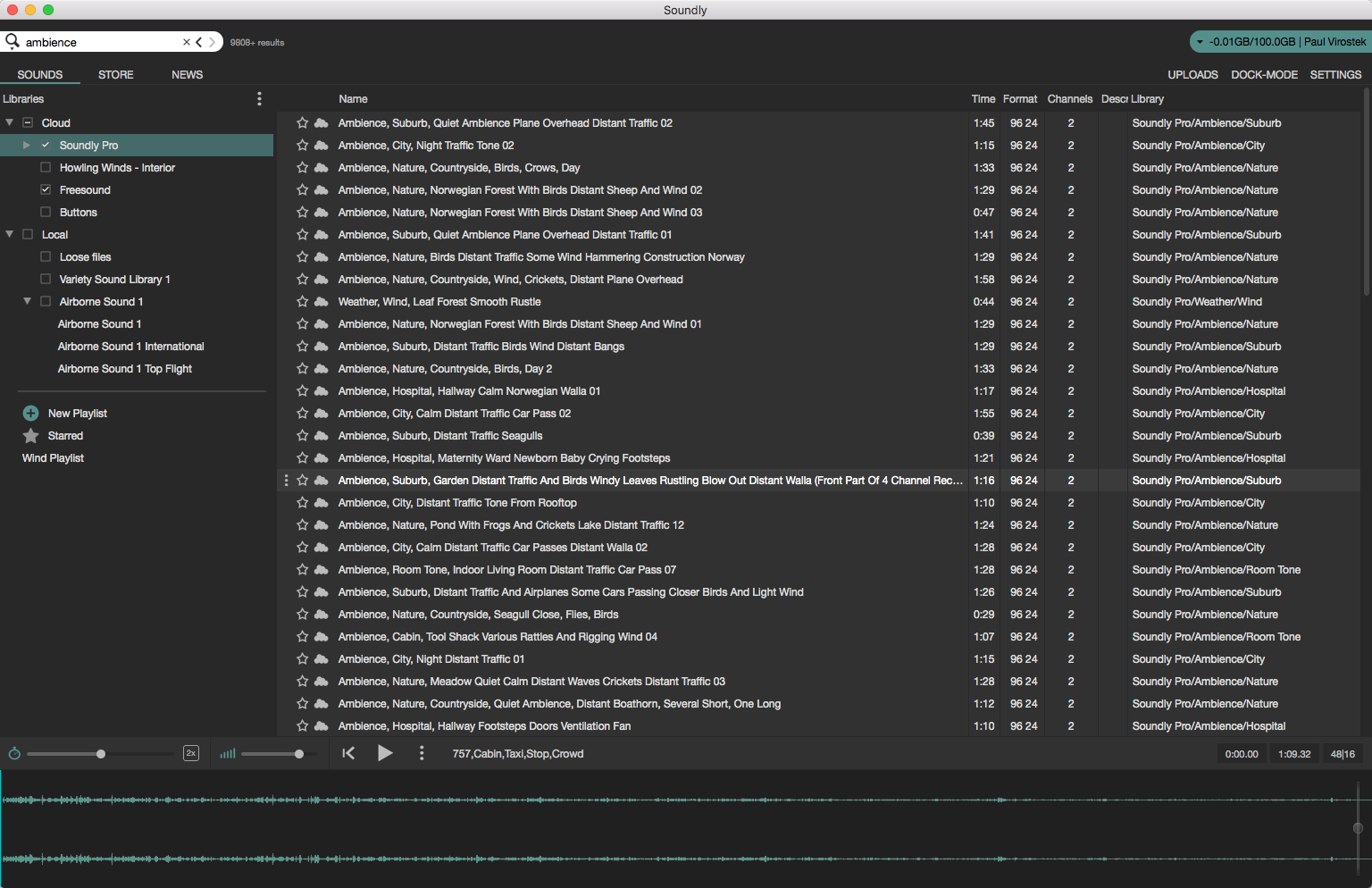
Task: Expand the Soundly Pro tree arrow
Action: tap(26, 145)
